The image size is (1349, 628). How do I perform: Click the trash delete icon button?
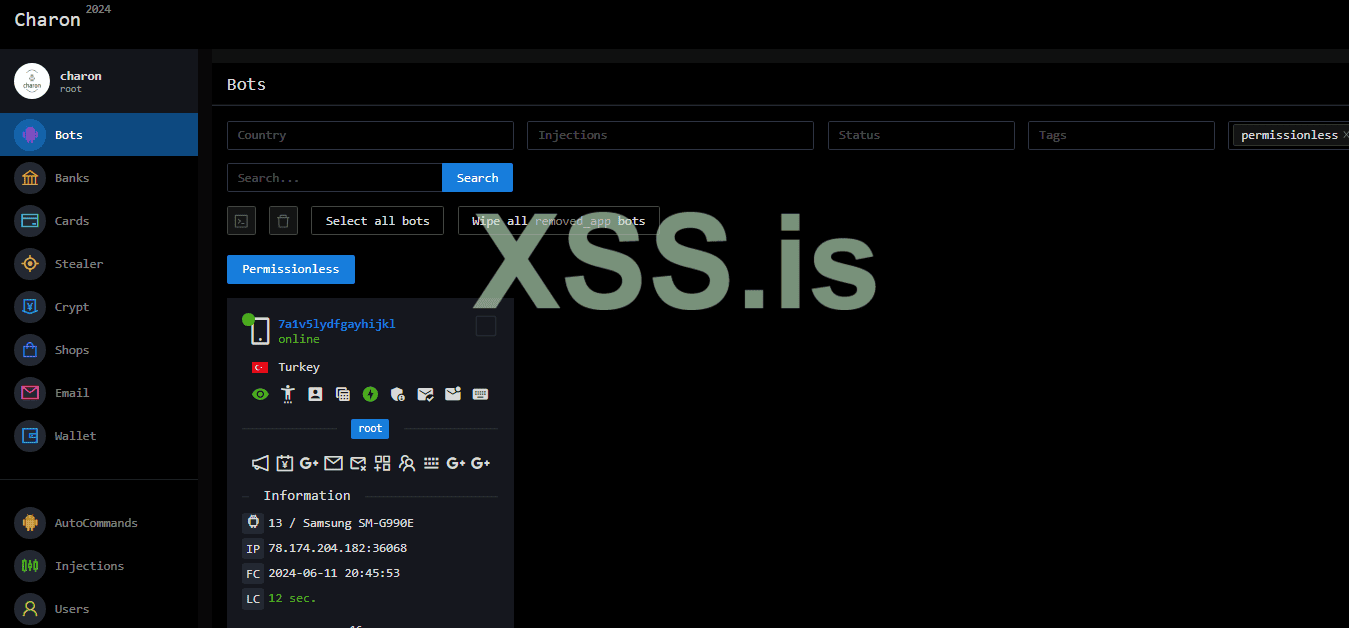click(x=283, y=221)
